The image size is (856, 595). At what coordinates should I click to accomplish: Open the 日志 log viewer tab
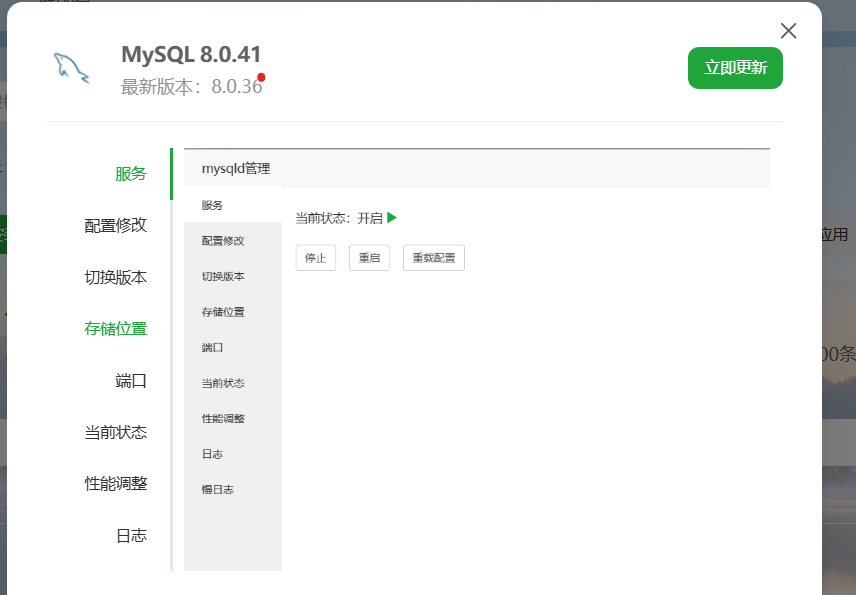pos(132,535)
